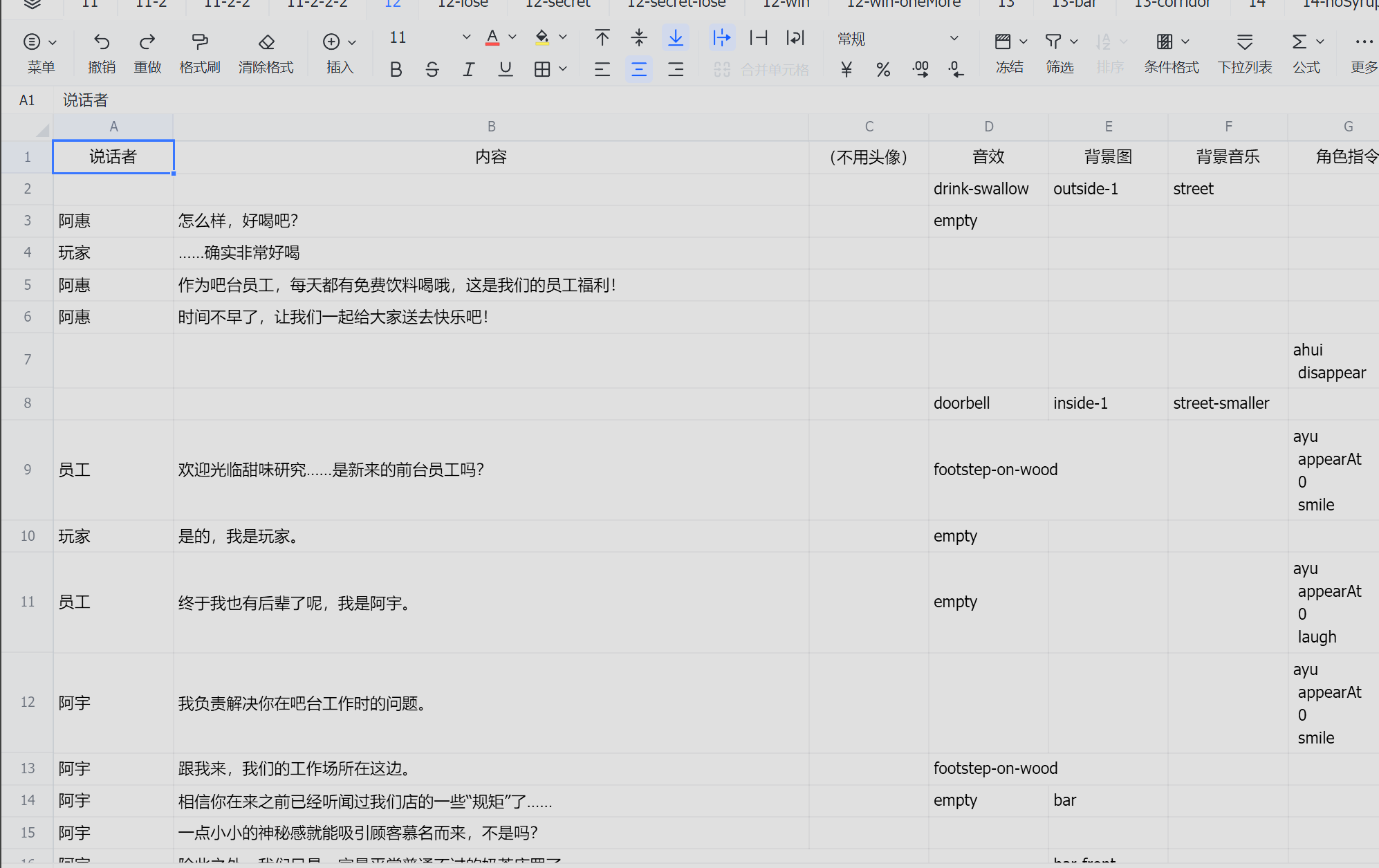
Task: Click the currency ¥ format icon
Action: point(846,69)
